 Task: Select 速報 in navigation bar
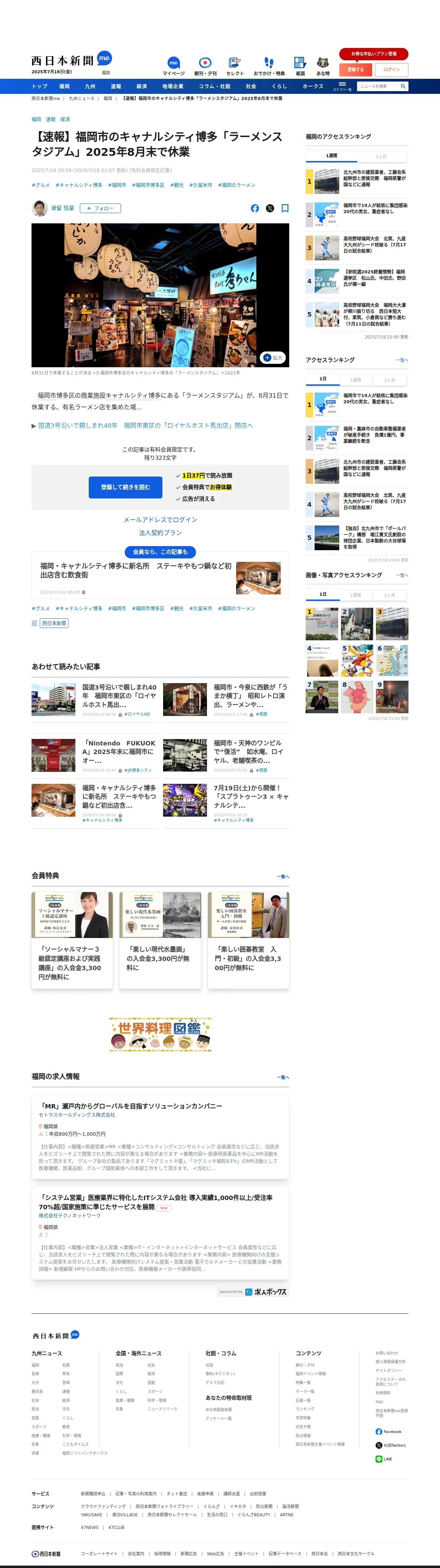(x=115, y=86)
